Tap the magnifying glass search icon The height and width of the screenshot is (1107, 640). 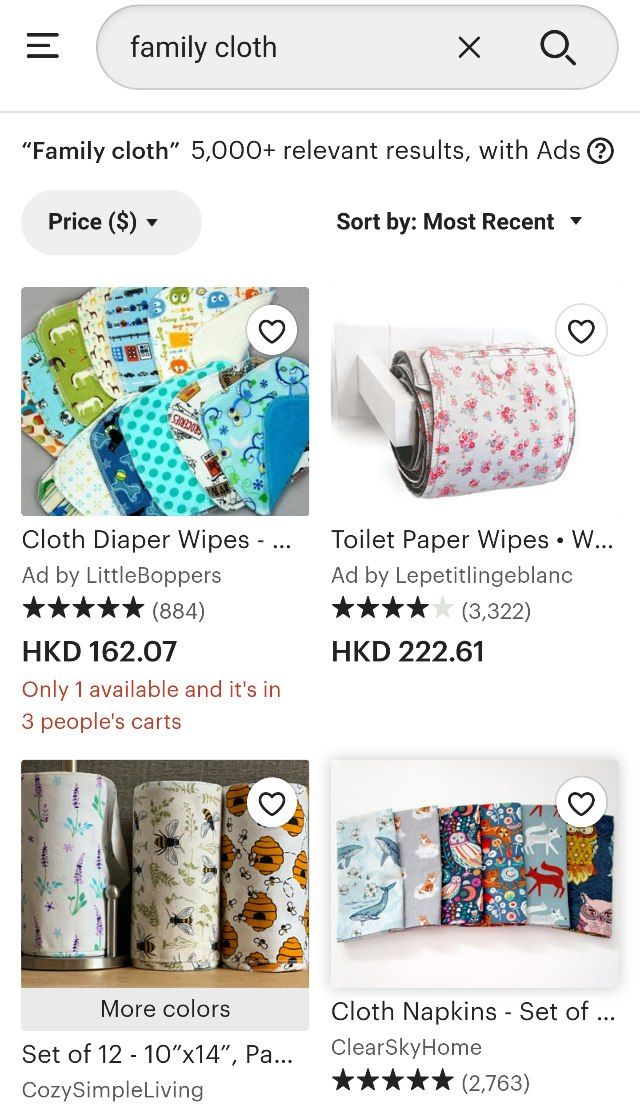[x=558, y=48]
